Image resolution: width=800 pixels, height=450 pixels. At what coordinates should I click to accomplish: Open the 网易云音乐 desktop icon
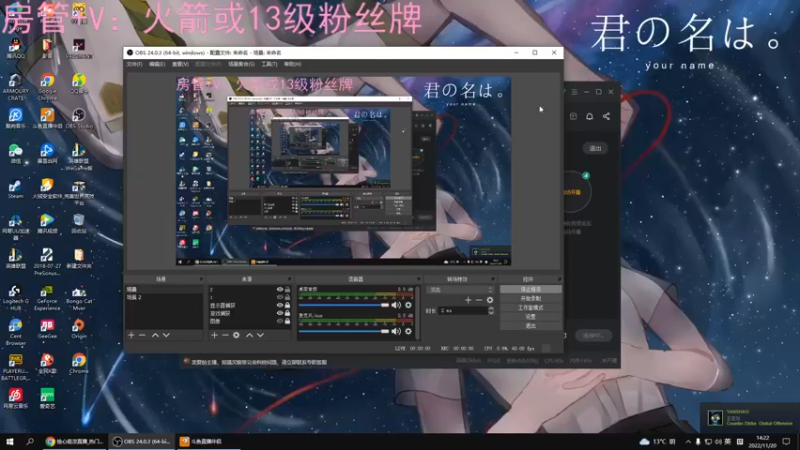coord(15,398)
